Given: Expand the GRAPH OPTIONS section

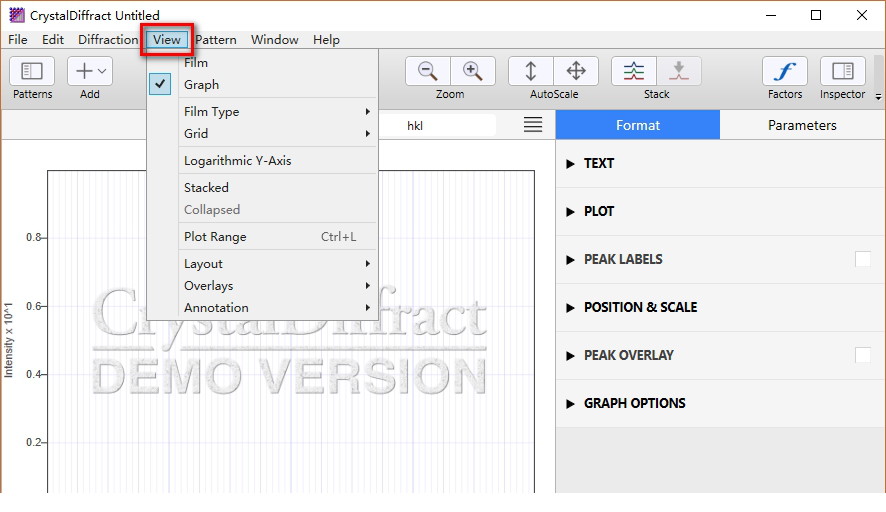Looking at the screenshot, I should (570, 404).
